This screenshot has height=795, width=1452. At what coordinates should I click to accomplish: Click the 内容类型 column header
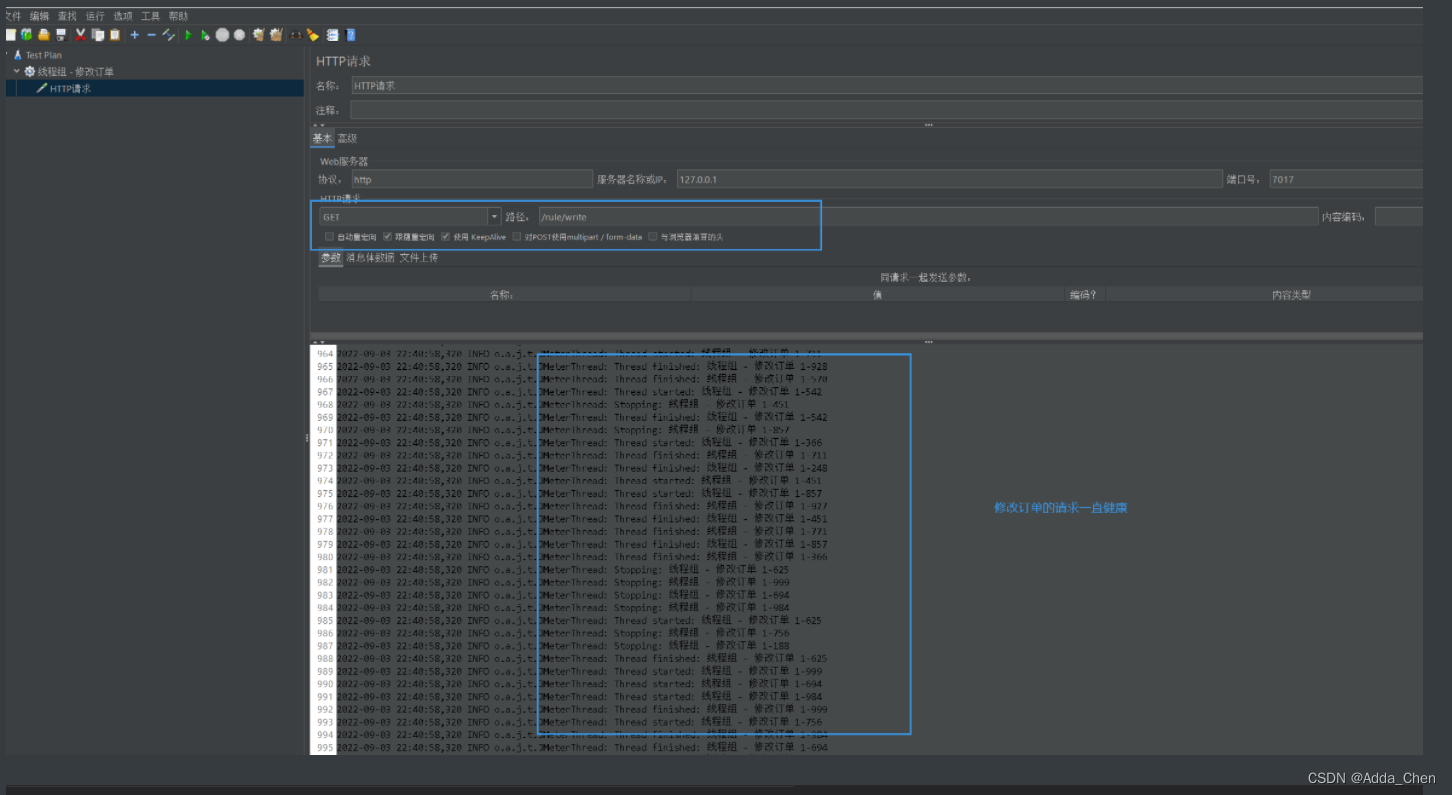tap(1264, 295)
